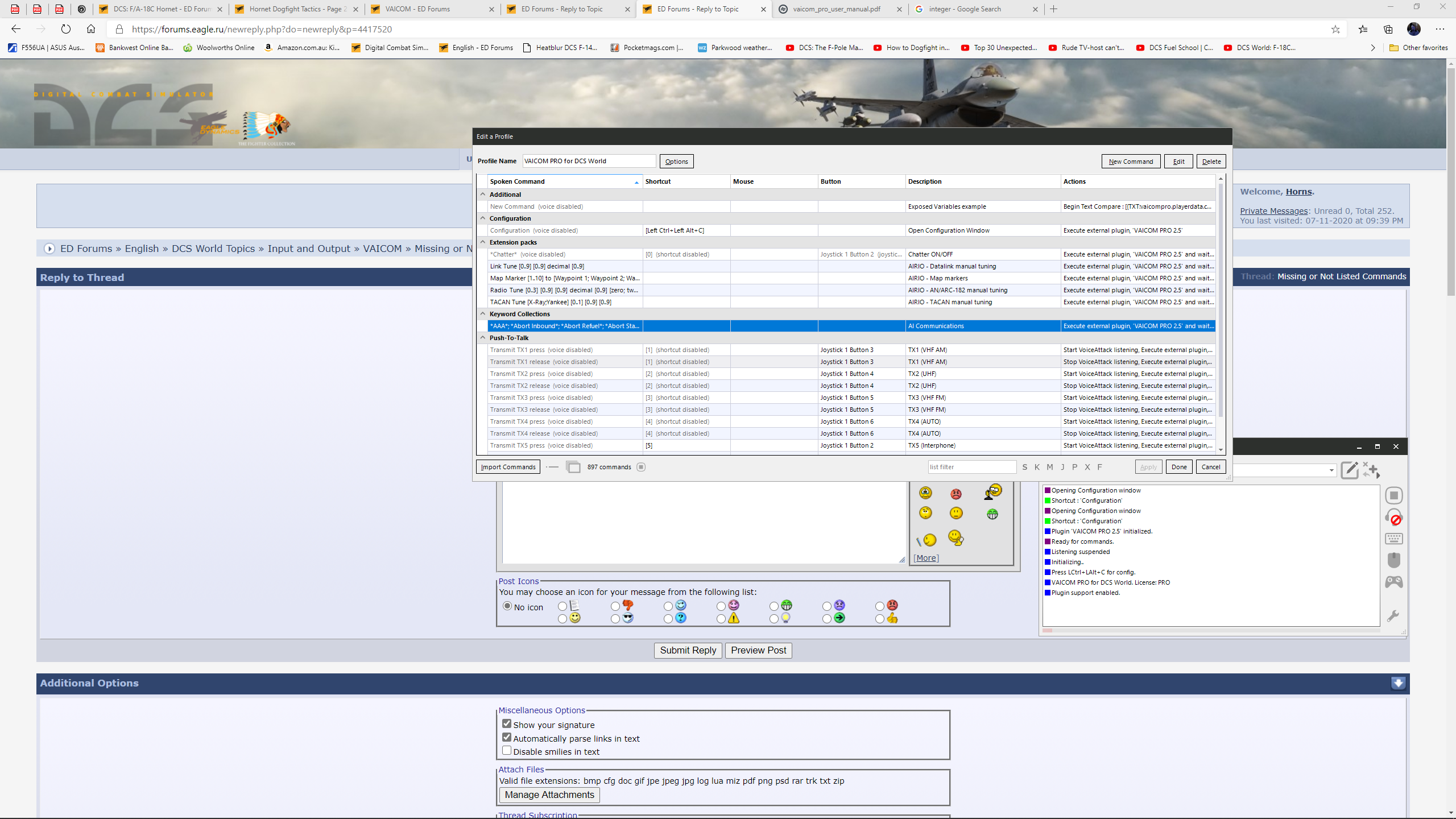Viewport: 1456px width, 819px height.
Task: Refresh the browser page
Action: tap(66, 29)
